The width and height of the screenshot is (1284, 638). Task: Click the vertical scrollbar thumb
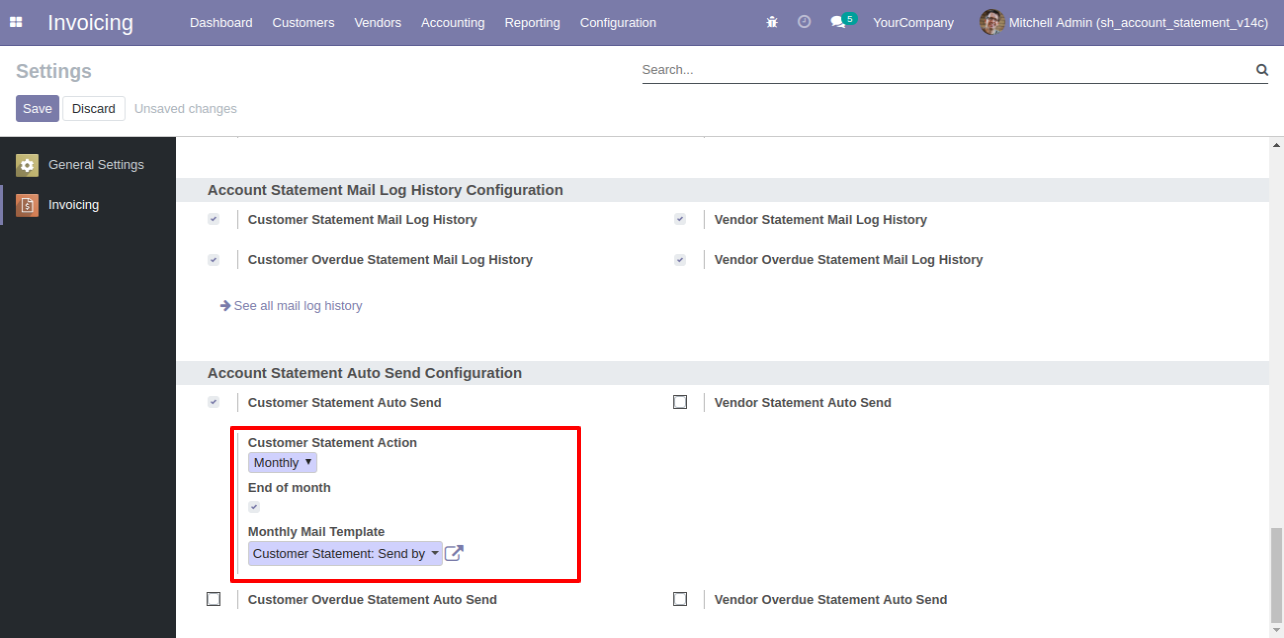(x=1276, y=574)
